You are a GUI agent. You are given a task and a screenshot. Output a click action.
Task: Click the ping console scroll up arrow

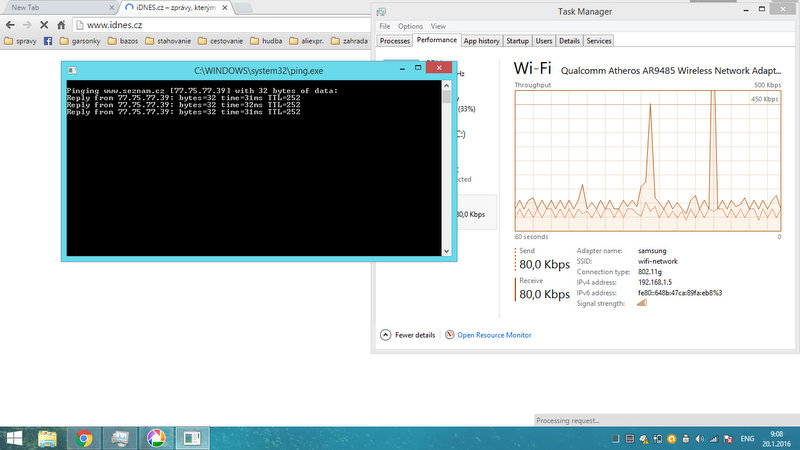point(446,86)
